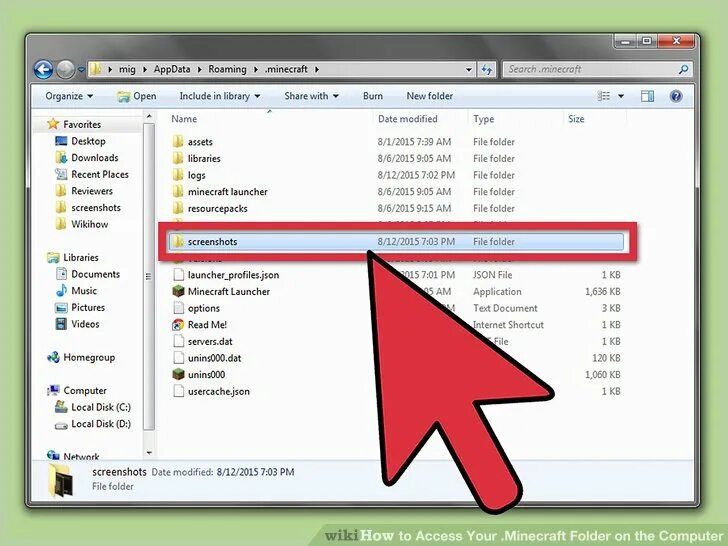The image size is (728, 546).
Task: Open screenshots shortcut in Favorites sidebar
Action: click(96, 208)
